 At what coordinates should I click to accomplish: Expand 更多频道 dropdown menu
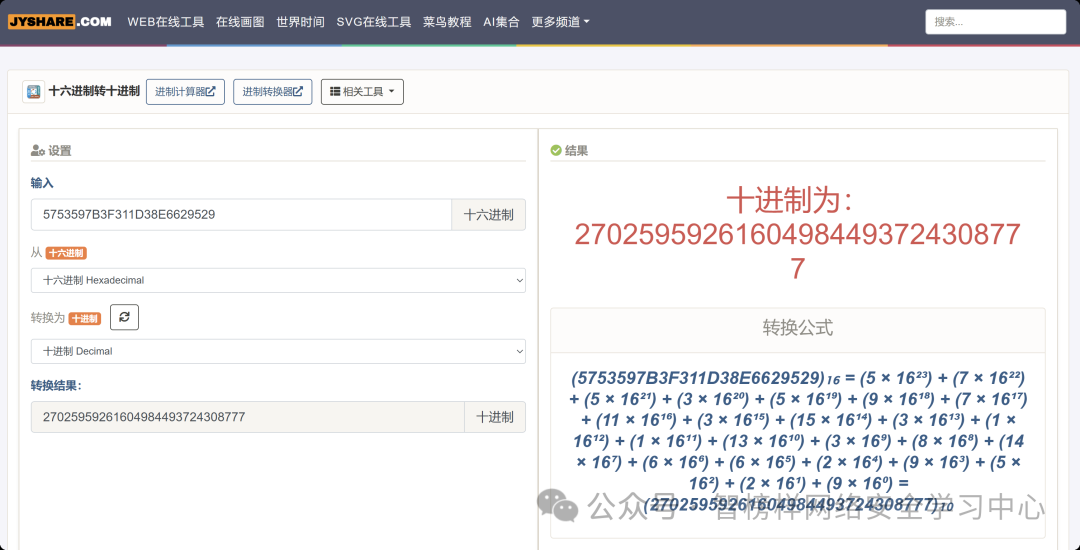pyautogui.click(x=561, y=21)
